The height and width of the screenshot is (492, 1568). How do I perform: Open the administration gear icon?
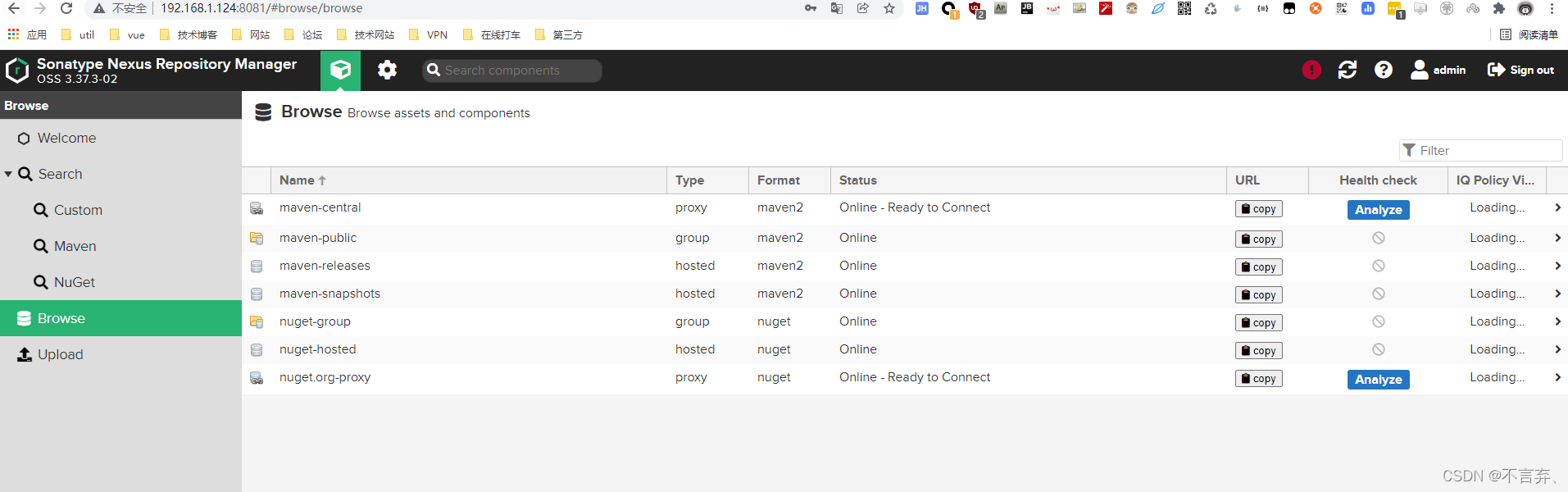(x=387, y=71)
